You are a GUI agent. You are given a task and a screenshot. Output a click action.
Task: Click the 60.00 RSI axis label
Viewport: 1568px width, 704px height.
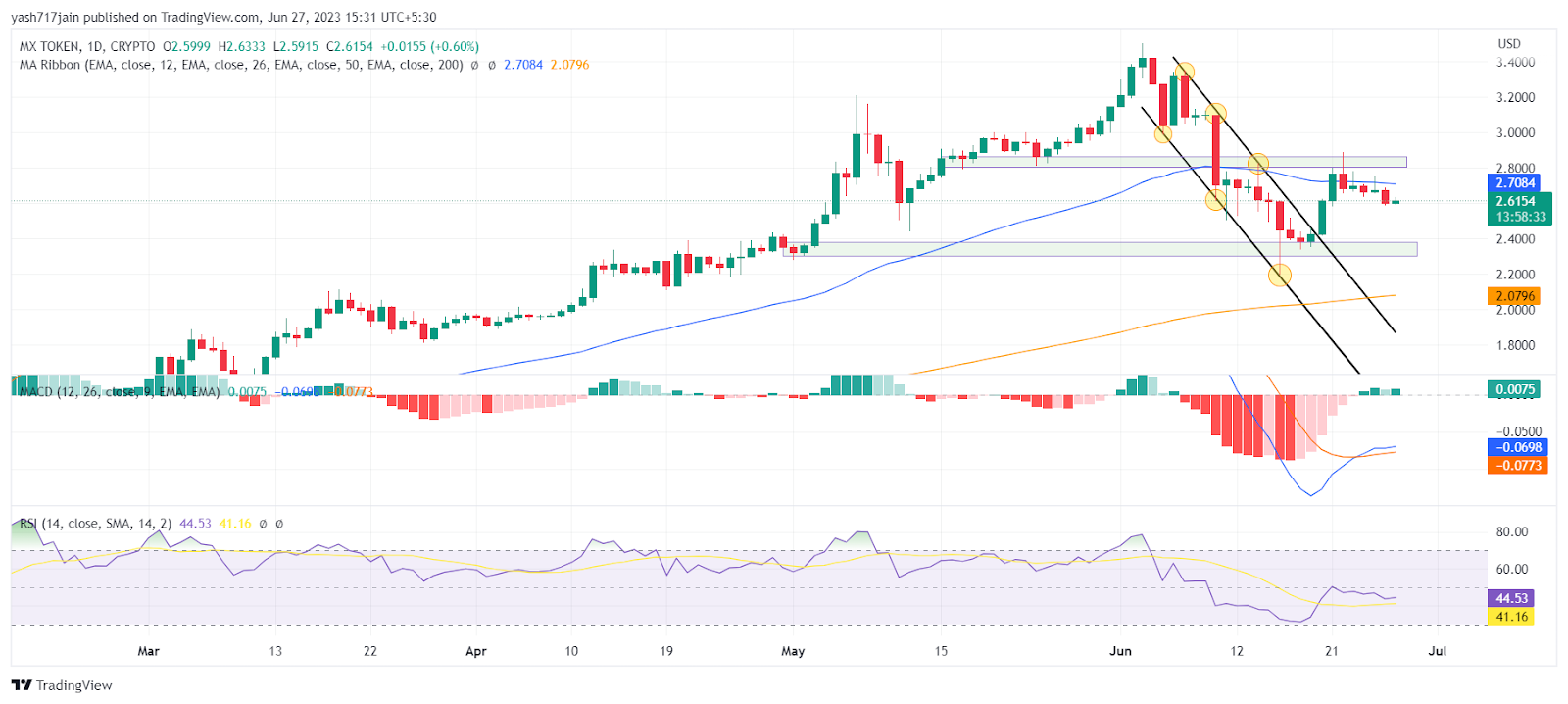pos(1512,569)
